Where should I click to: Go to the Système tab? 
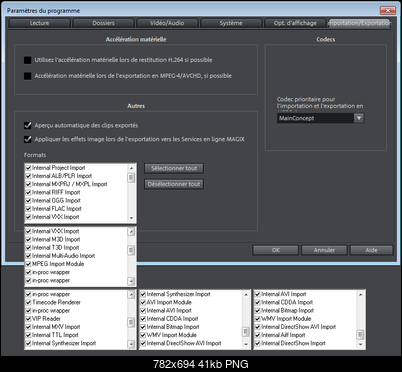pos(231,23)
